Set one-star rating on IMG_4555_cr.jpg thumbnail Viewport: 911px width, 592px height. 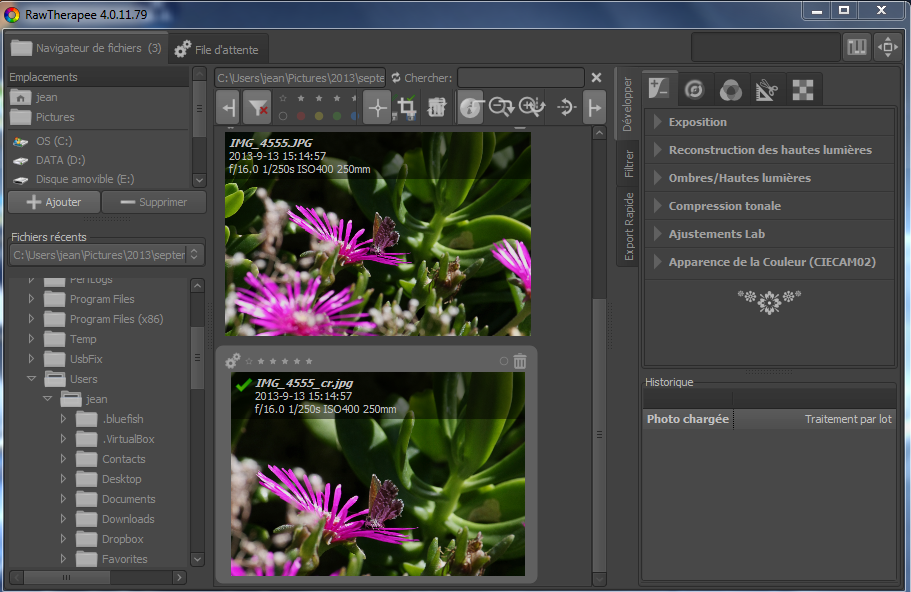click(261, 361)
